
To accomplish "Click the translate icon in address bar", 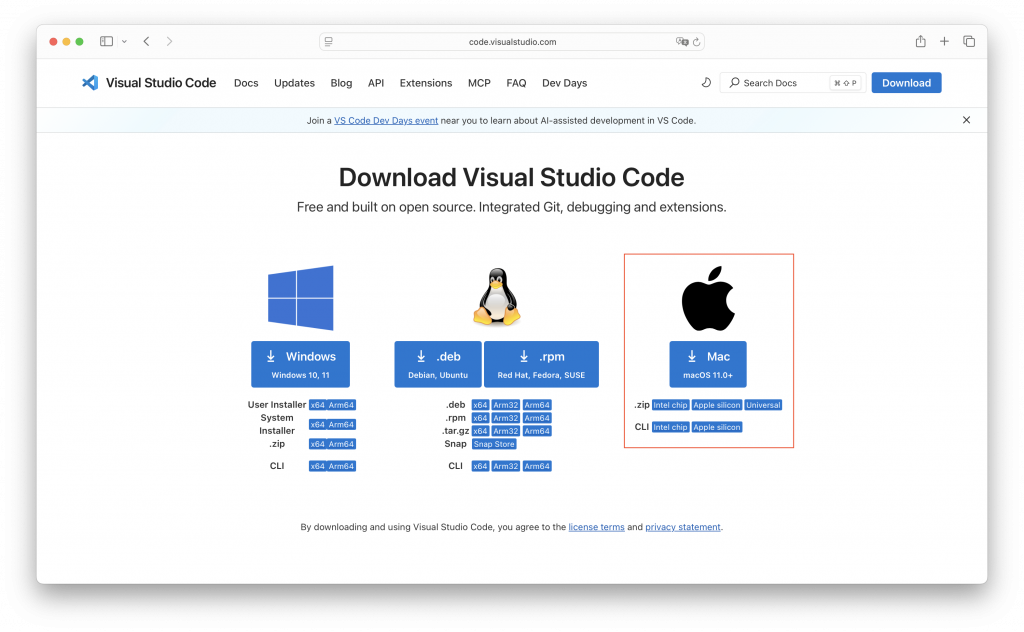I will (x=682, y=42).
